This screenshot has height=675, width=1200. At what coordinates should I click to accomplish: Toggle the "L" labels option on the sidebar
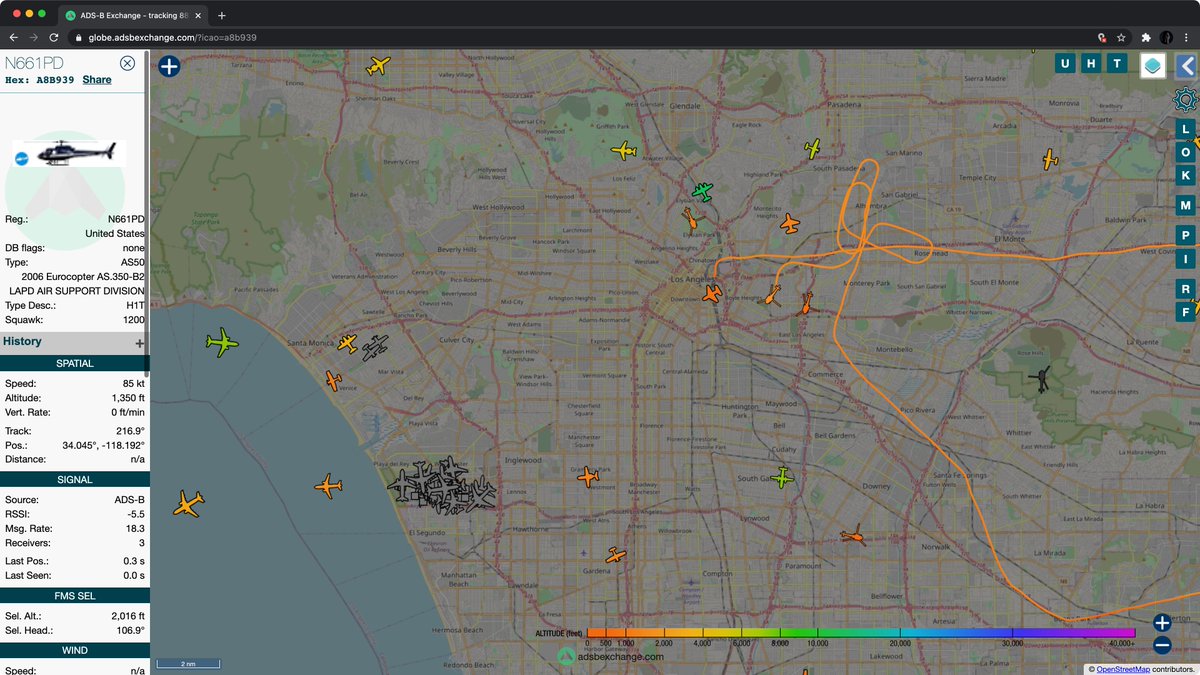[1186, 129]
